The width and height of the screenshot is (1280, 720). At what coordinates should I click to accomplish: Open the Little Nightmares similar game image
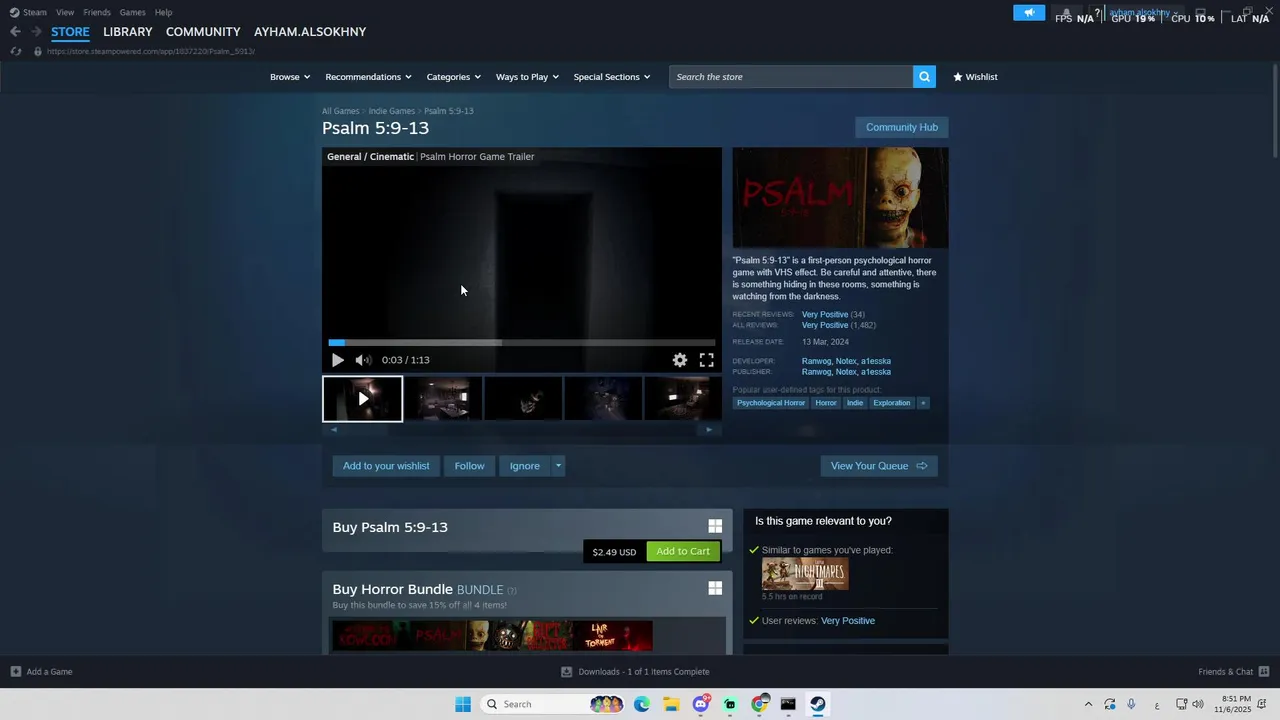pos(805,574)
